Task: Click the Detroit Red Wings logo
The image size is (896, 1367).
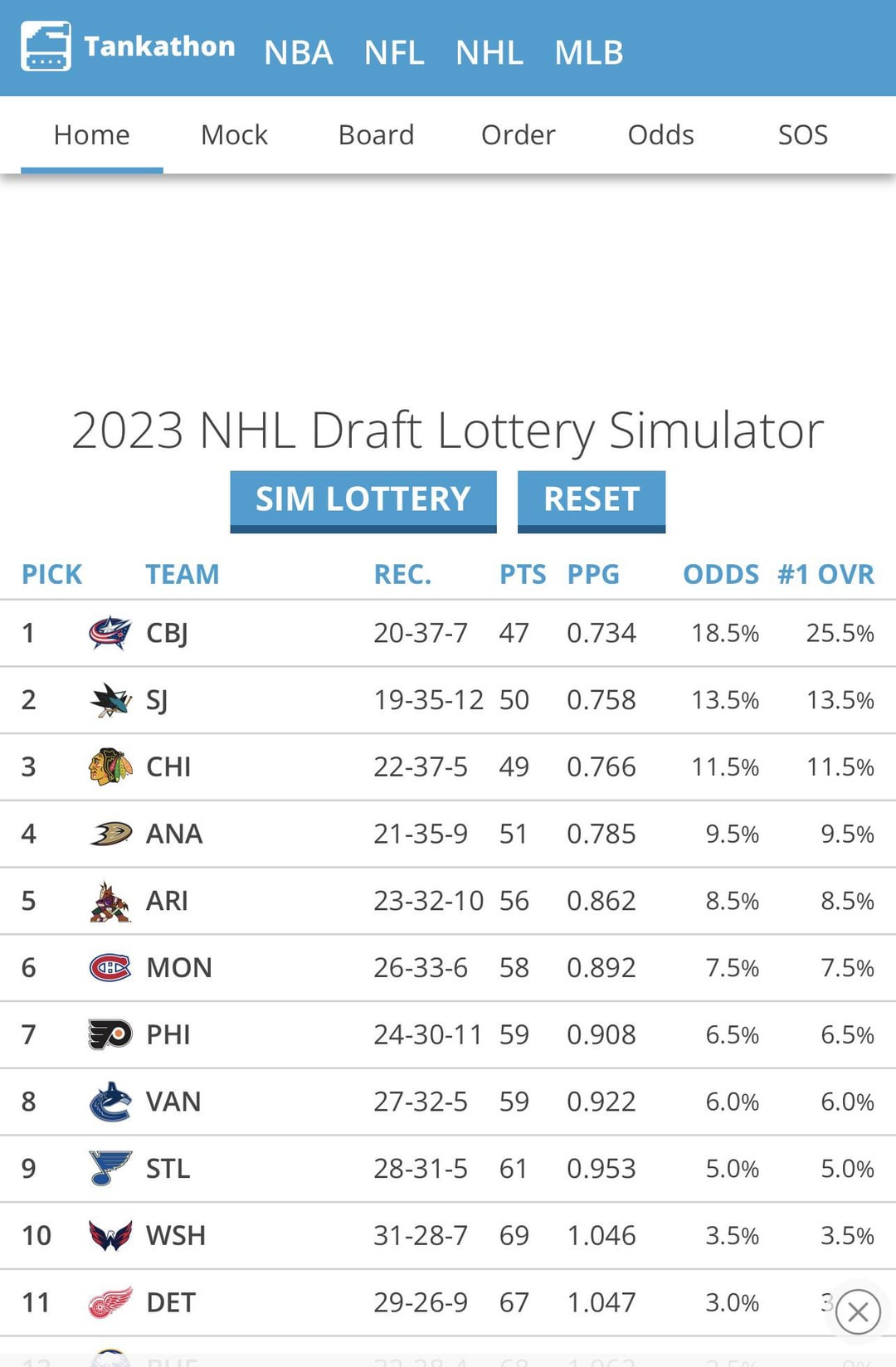Action: 110,1303
